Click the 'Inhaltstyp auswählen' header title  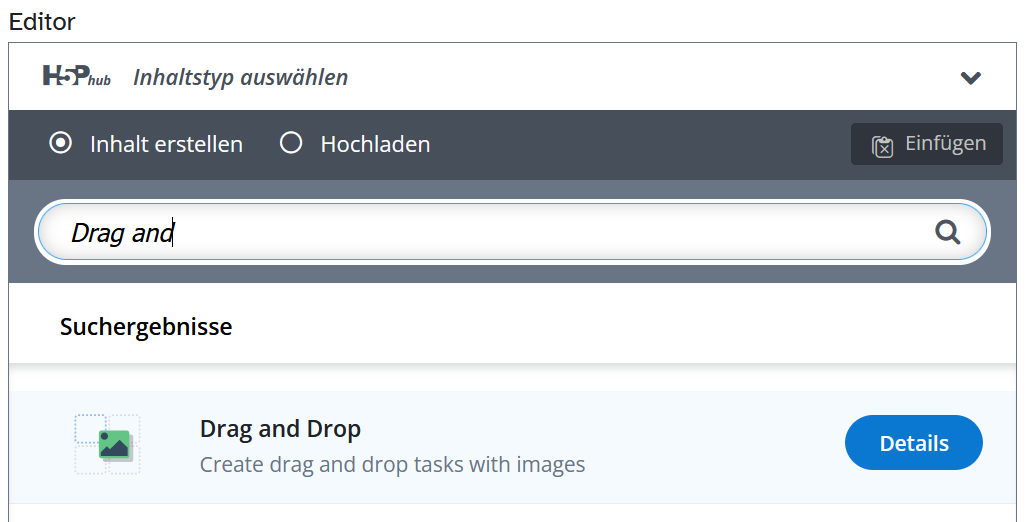(240, 77)
